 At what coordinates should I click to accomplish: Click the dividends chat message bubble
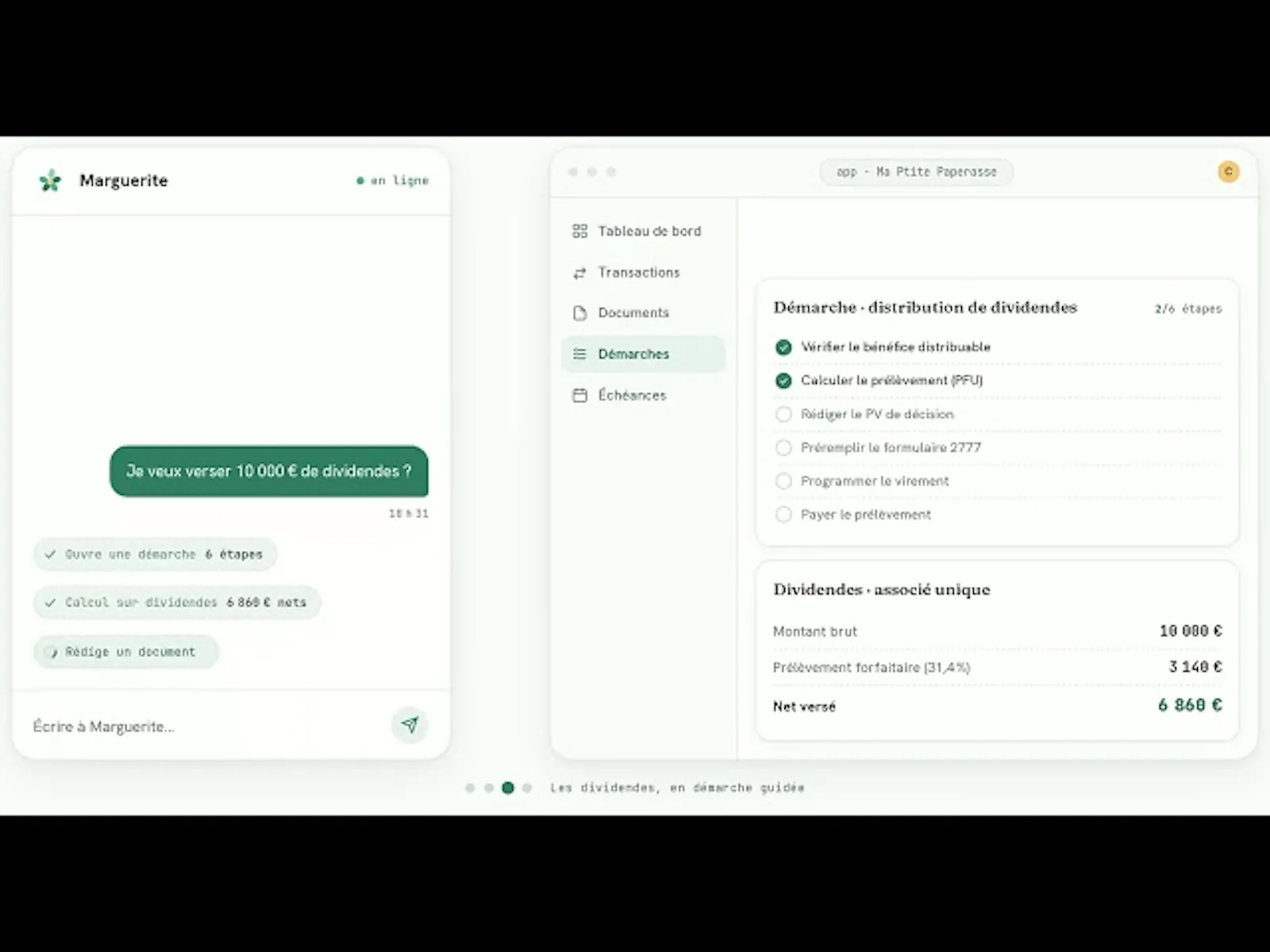(269, 471)
